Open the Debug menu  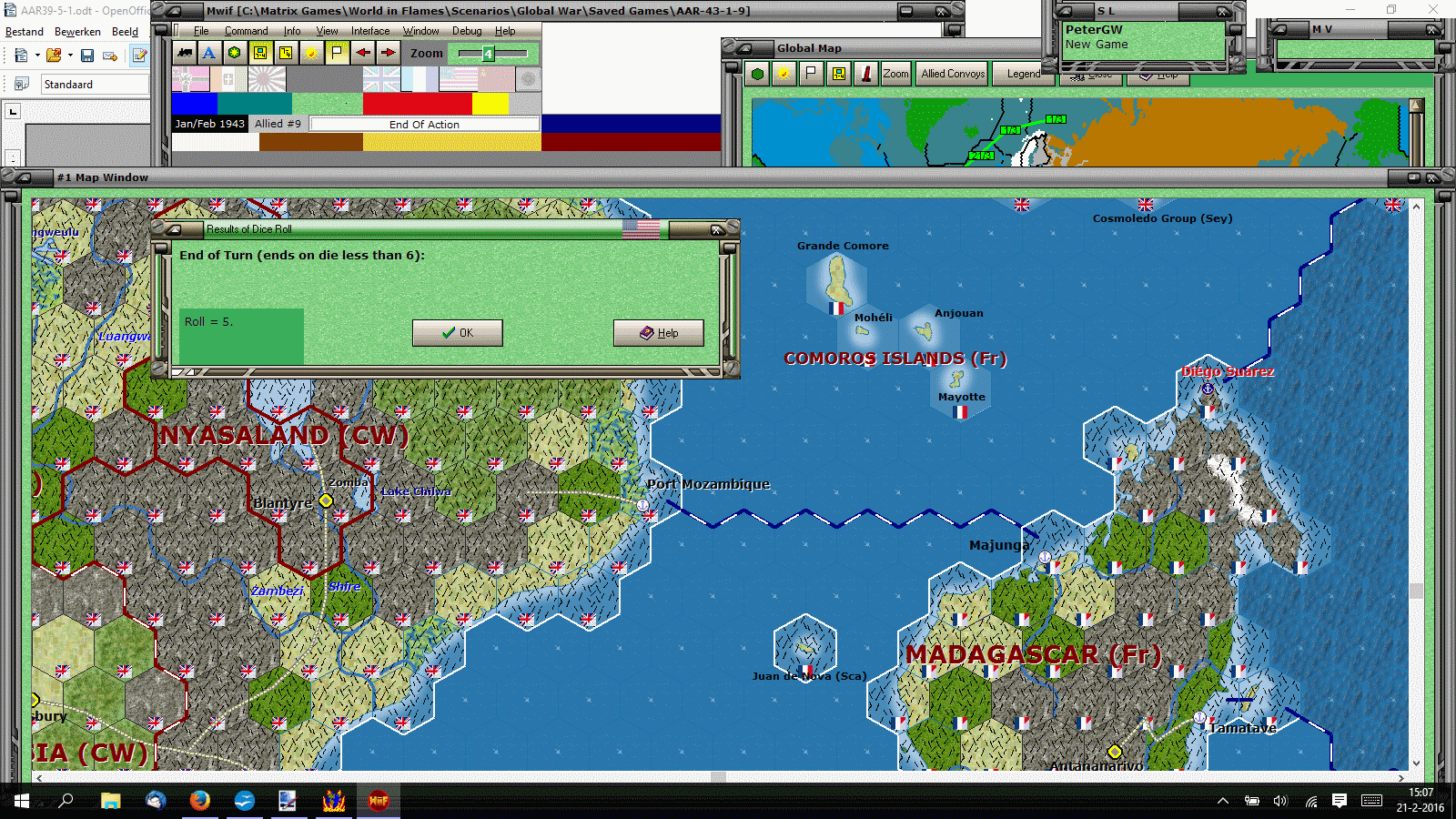467,31
